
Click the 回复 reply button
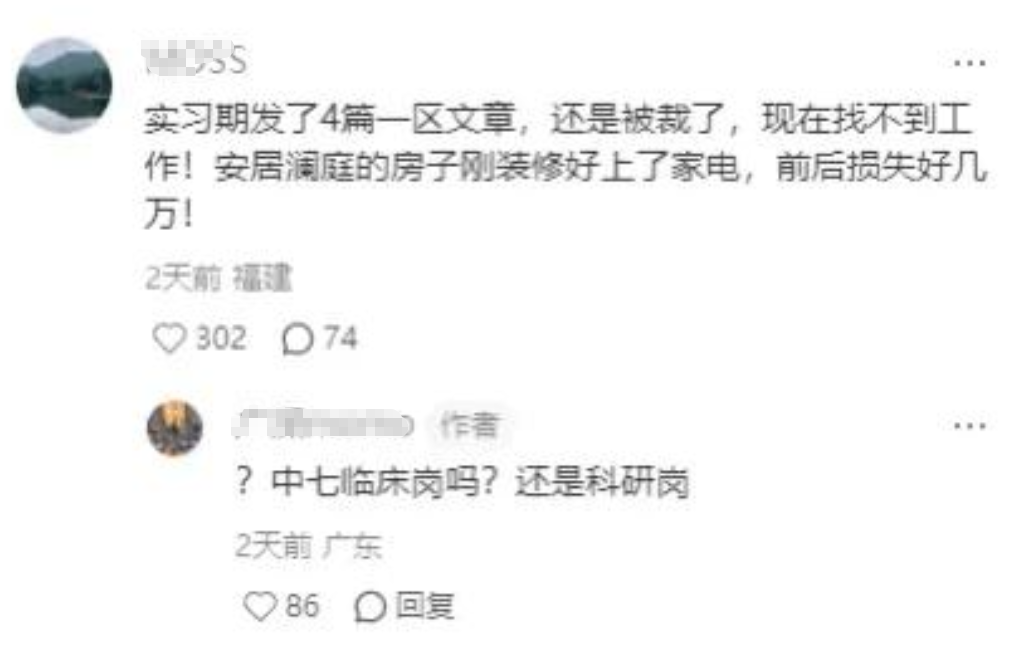click(x=425, y=606)
